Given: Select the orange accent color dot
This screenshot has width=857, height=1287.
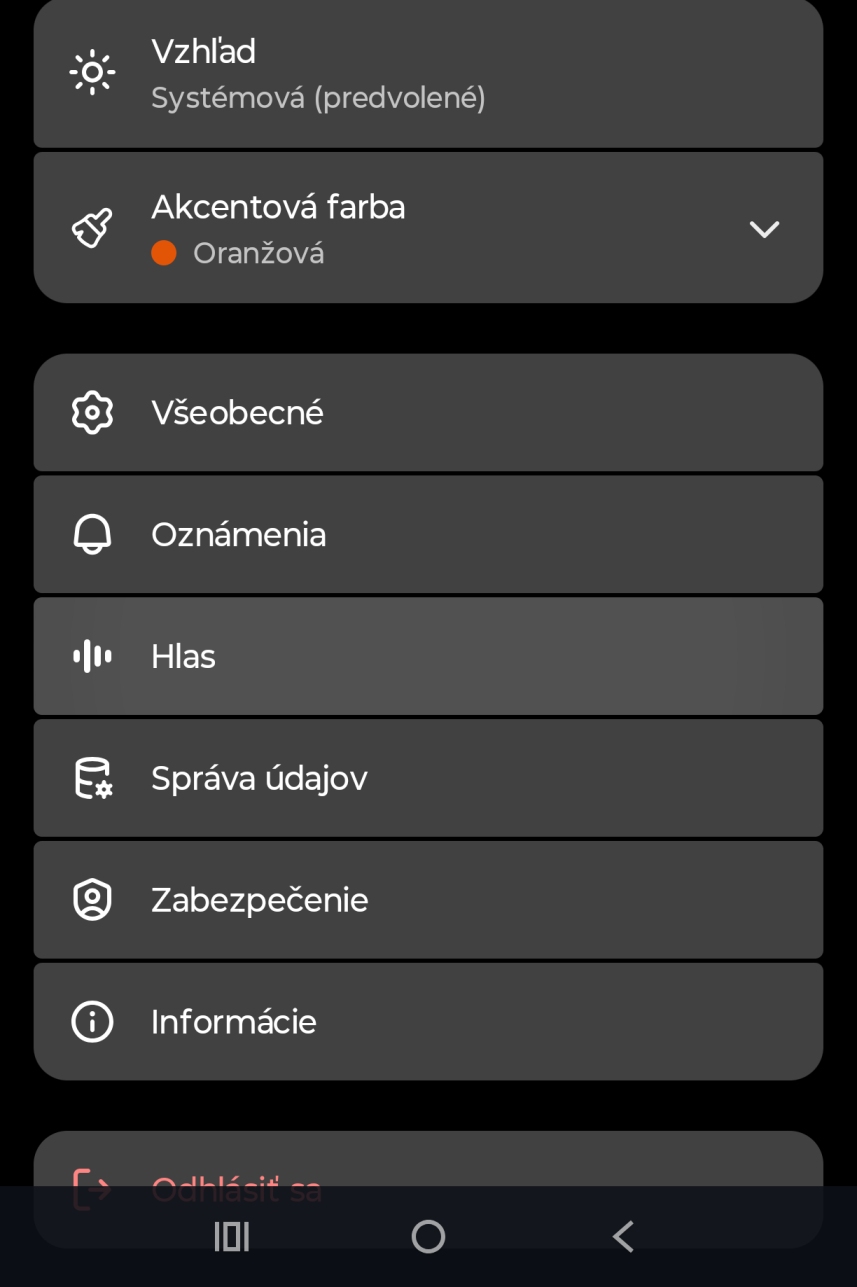Looking at the screenshot, I should pos(164,253).
